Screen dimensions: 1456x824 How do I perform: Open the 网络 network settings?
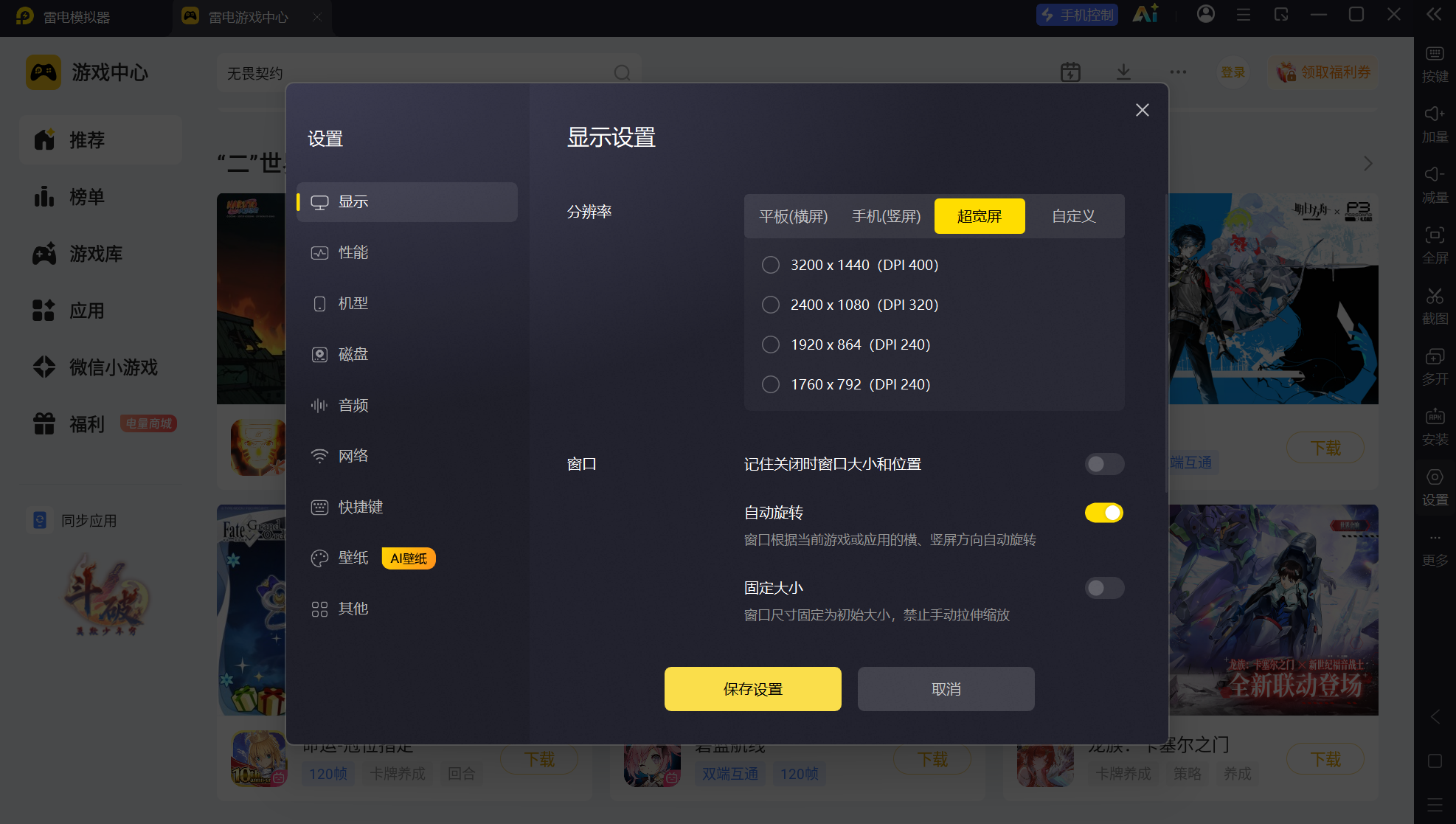[x=406, y=457]
